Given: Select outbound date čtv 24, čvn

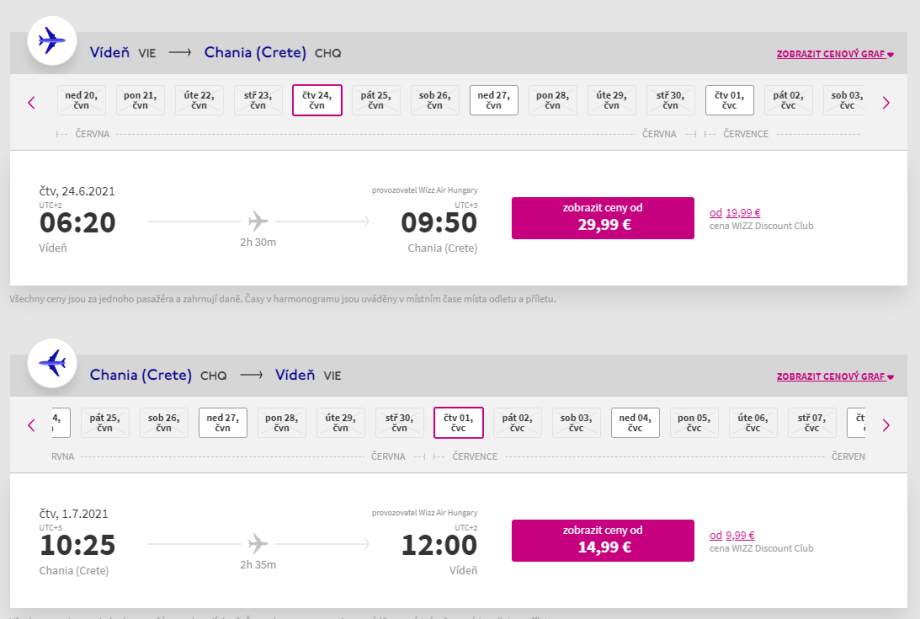Looking at the screenshot, I should click(x=317, y=100).
